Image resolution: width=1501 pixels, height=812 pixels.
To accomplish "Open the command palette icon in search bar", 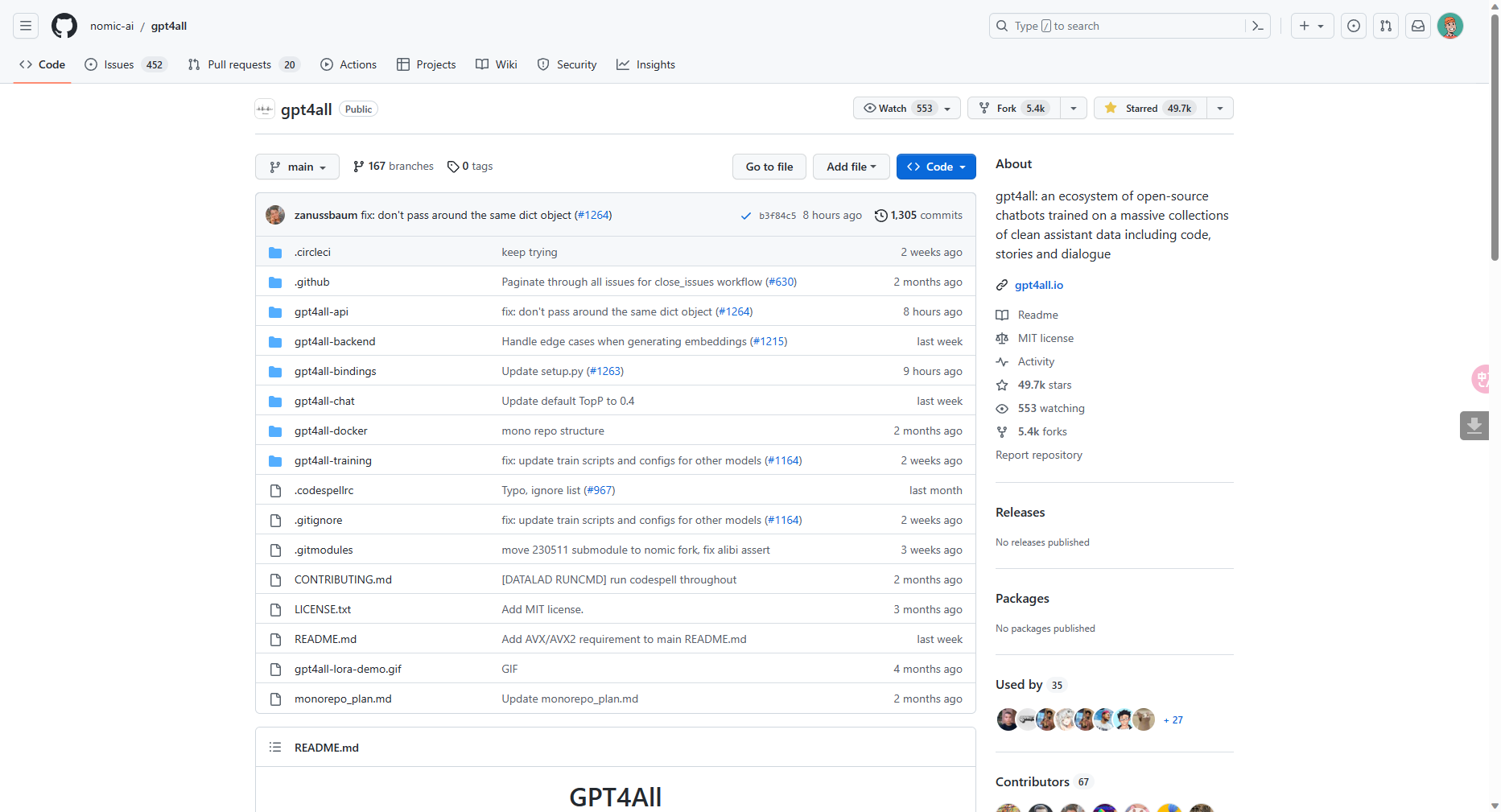I will [x=1257, y=26].
